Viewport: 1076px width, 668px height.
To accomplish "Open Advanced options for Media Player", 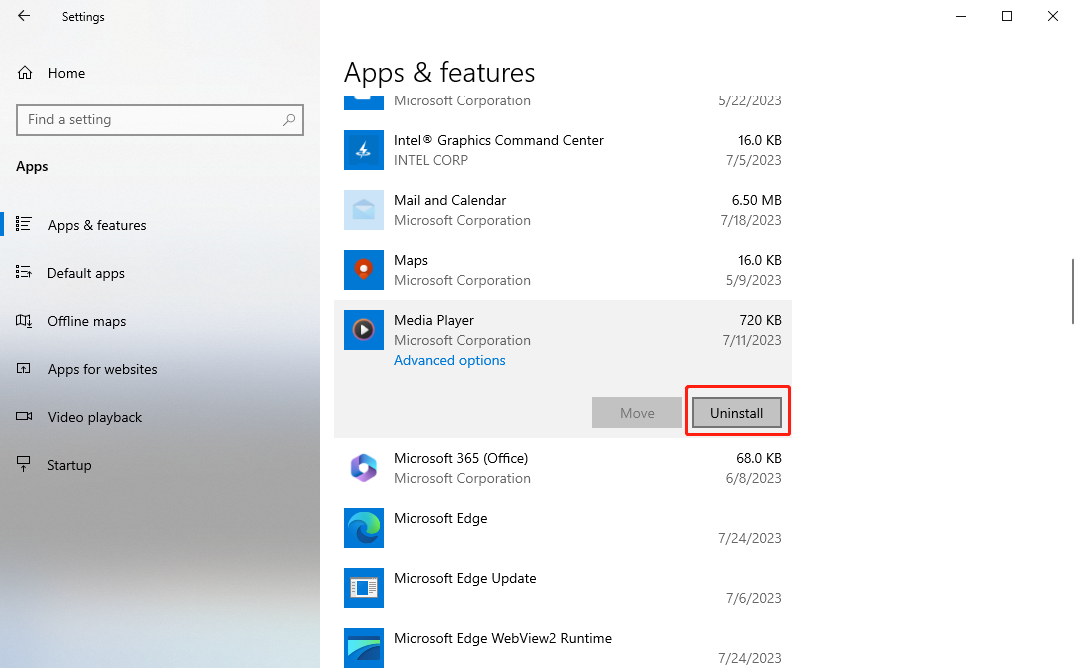I will click(449, 360).
